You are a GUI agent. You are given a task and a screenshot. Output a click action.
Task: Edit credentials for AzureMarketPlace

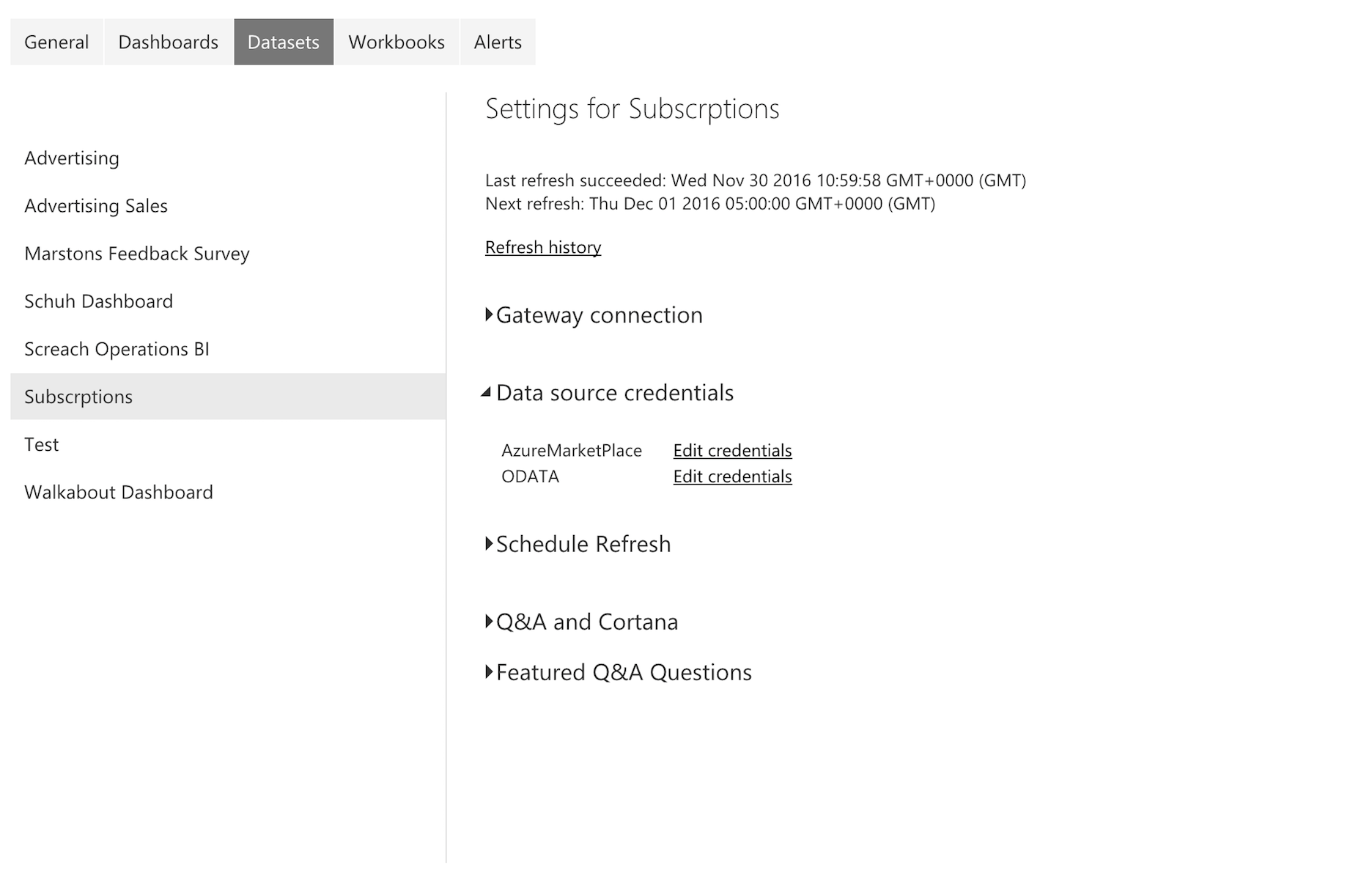pos(732,450)
